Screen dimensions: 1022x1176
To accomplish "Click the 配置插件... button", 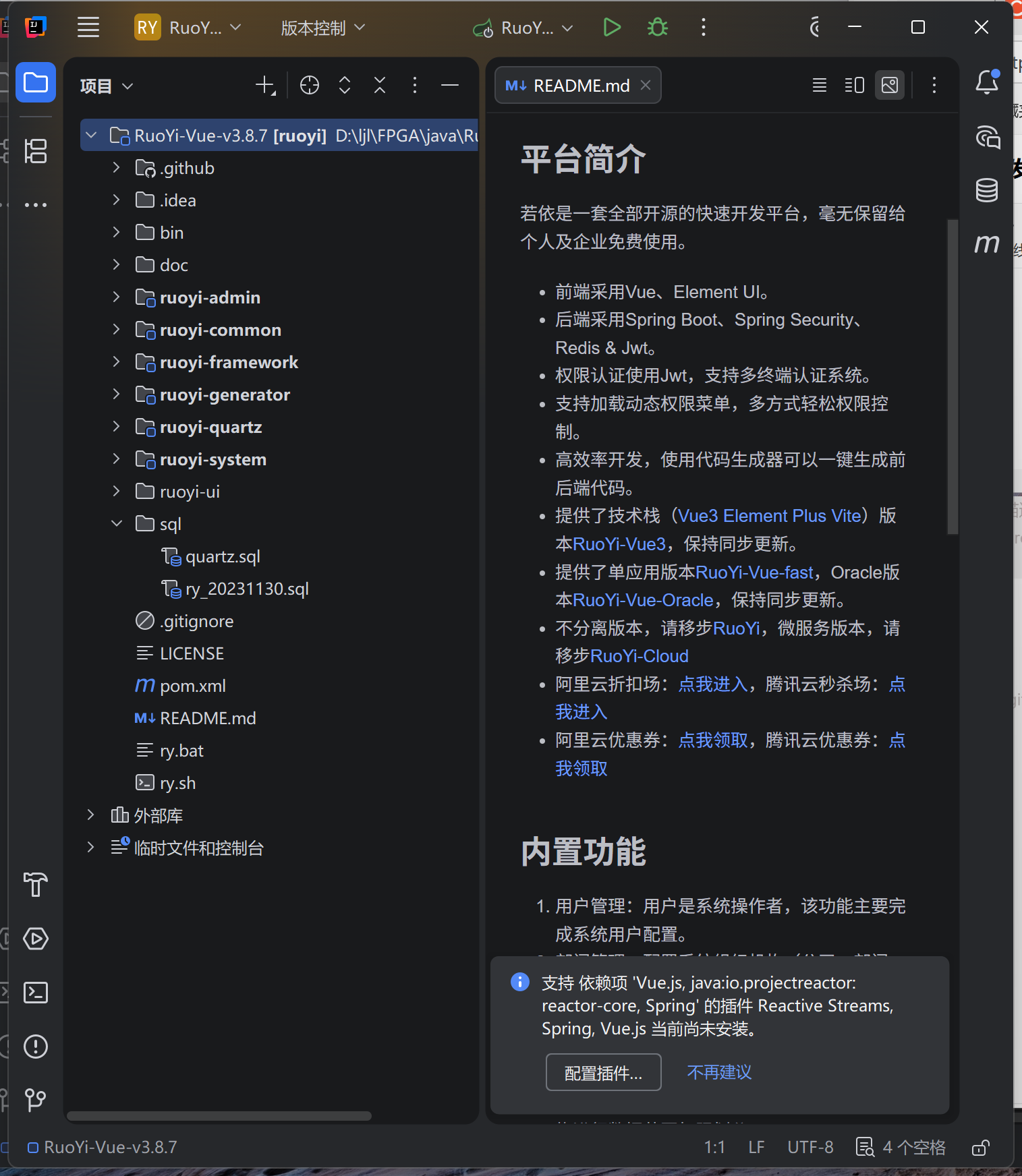I will tap(603, 1073).
